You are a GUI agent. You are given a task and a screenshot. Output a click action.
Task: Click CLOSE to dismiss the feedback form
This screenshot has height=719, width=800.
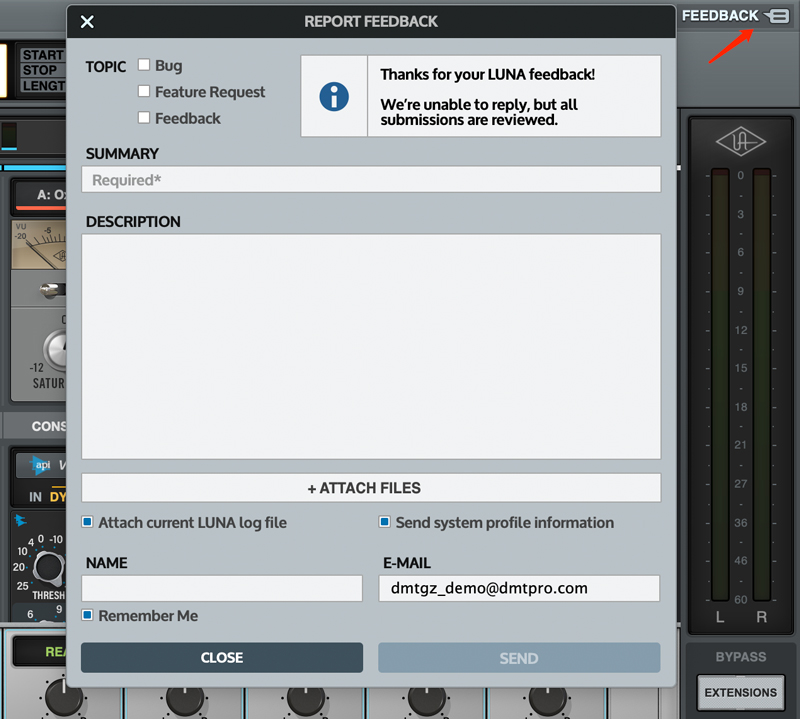tap(222, 657)
